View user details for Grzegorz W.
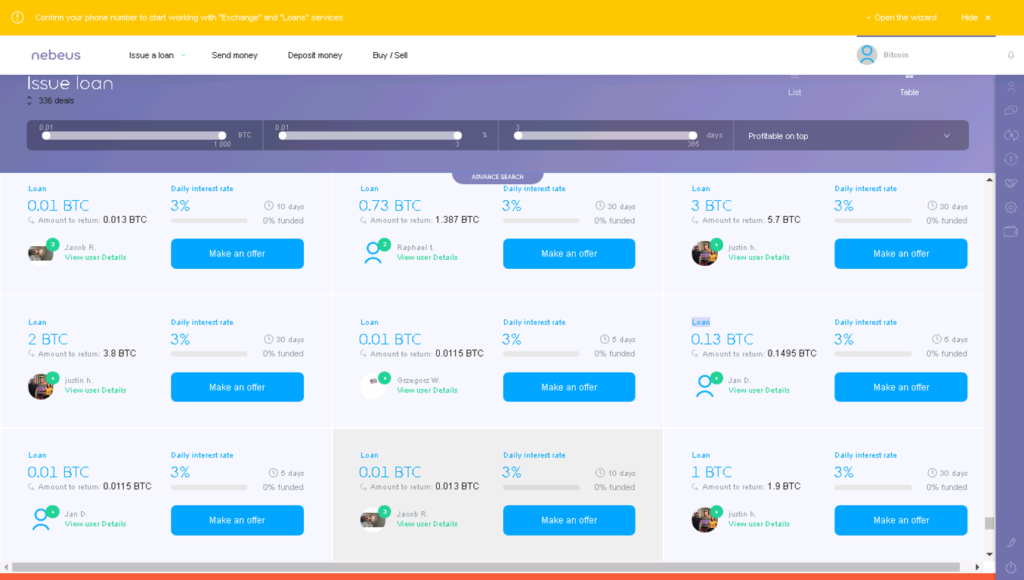This screenshot has height=580, width=1024. point(427,390)
